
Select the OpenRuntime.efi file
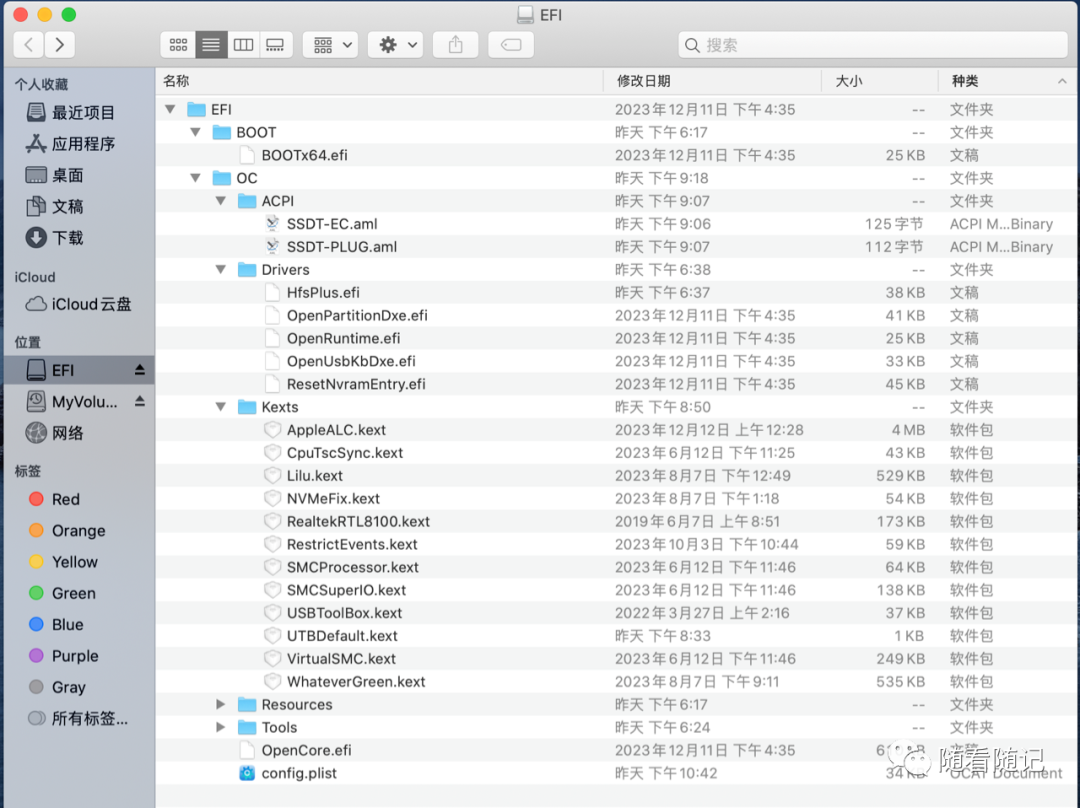pos(343,338)
